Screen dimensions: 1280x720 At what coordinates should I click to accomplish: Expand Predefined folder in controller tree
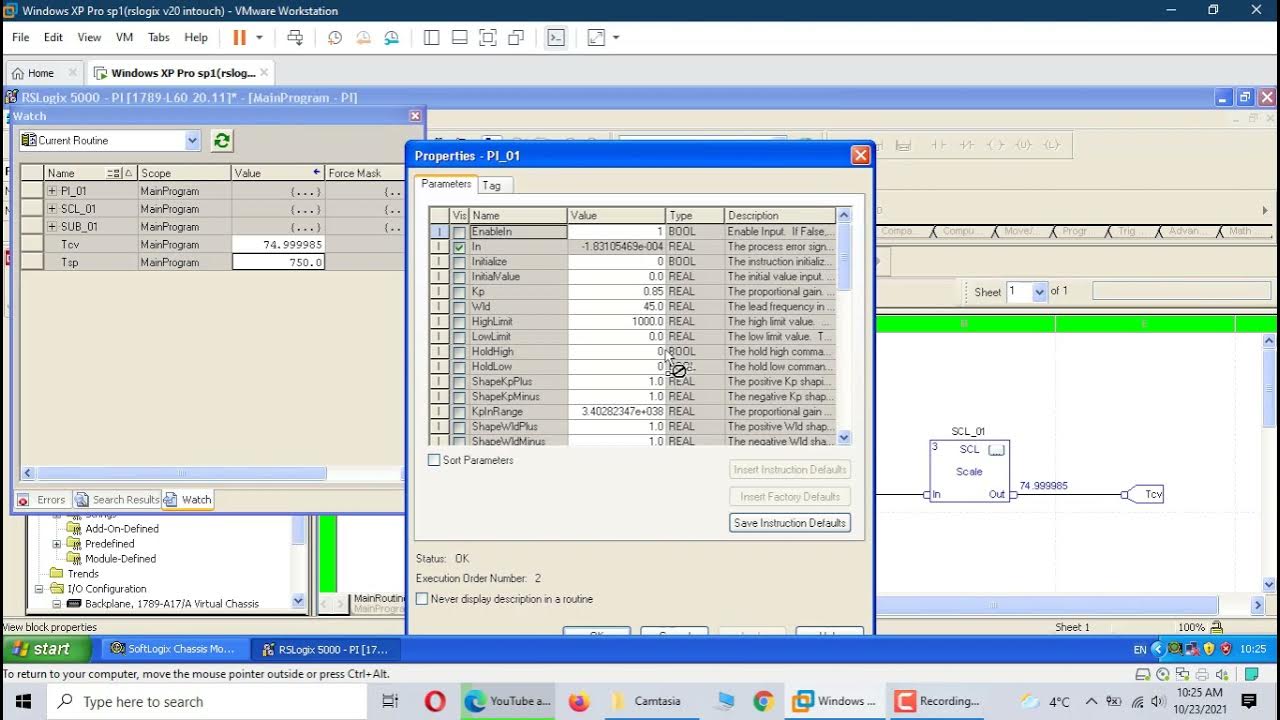click(57, 544)
